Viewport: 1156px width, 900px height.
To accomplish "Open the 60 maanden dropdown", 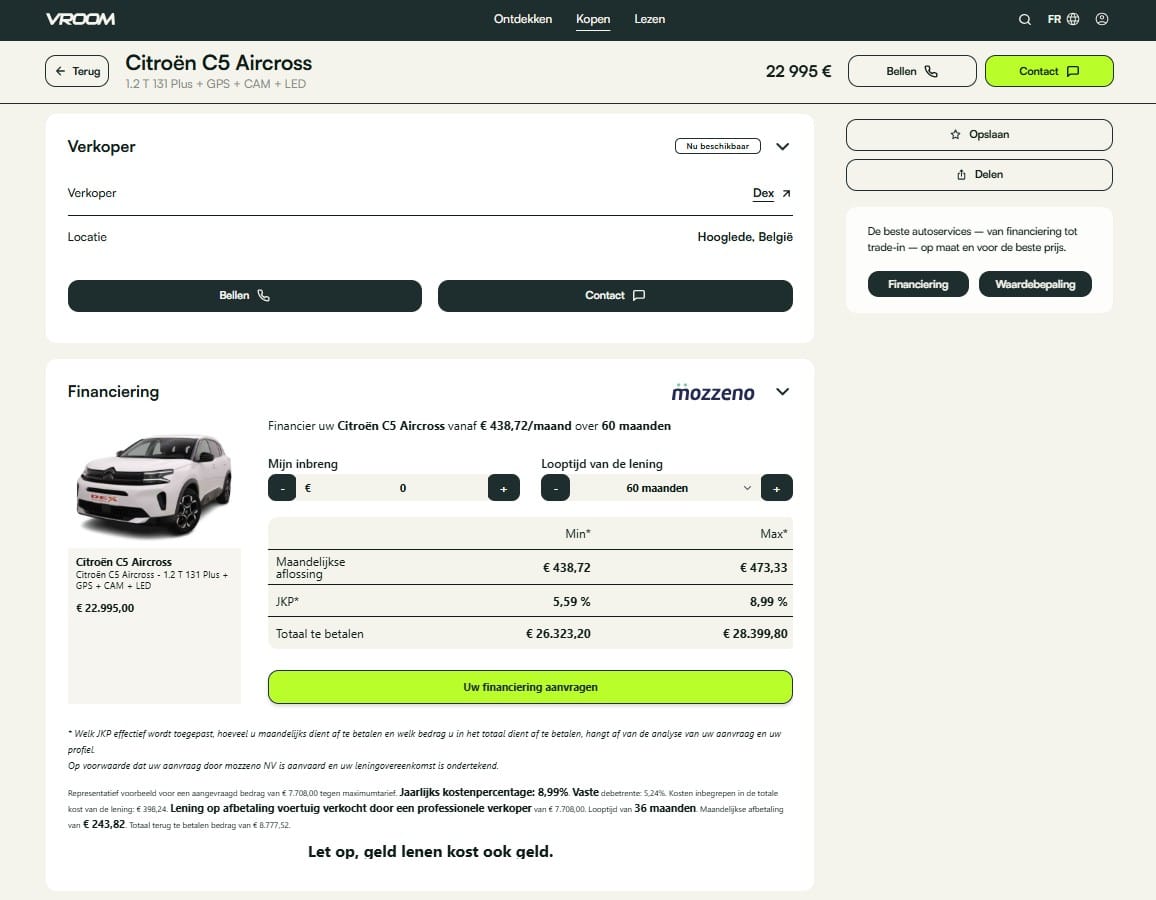I will click(x=665, y=488).
